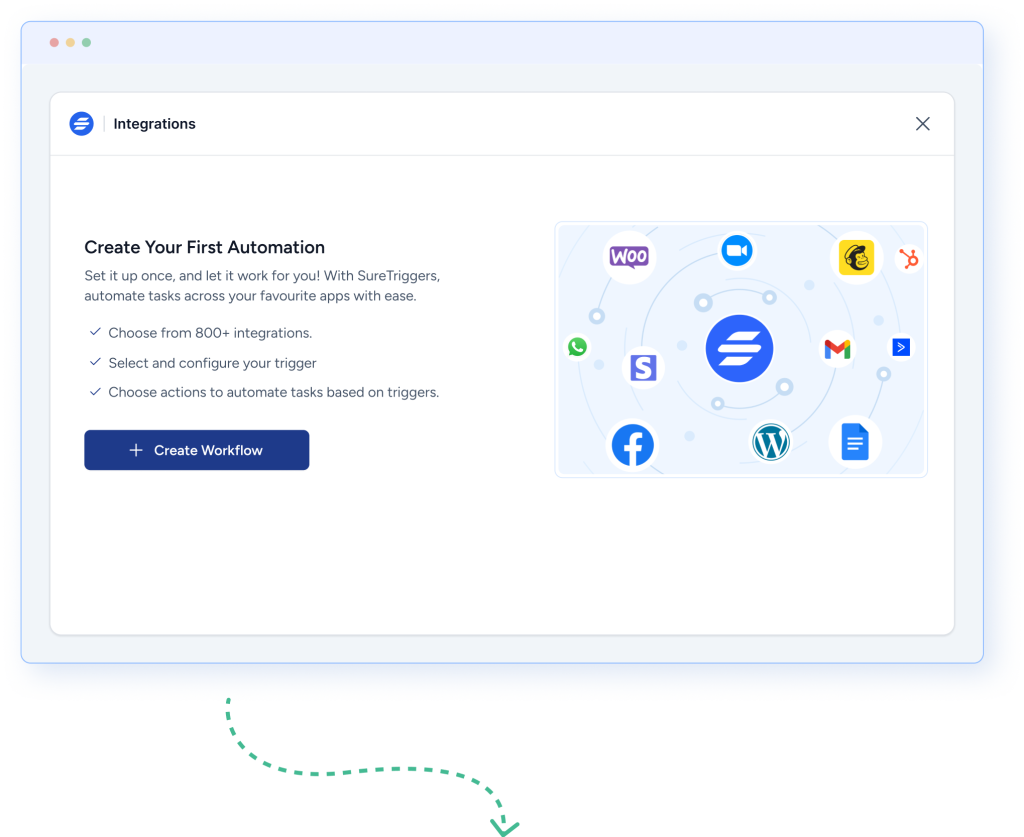This screenshot has width=1024, height=837.
Task: Close the Integrations panel
Action: [x=922, y=124]
